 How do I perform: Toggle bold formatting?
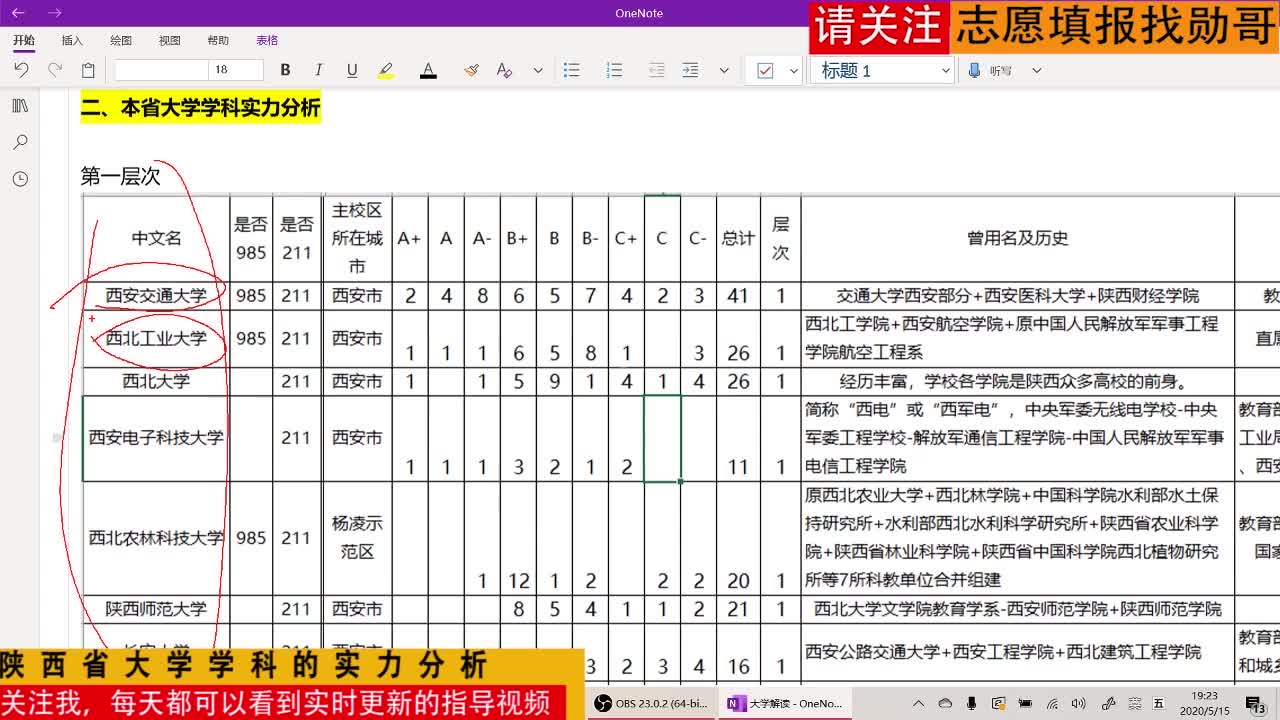tap(285, 70)
